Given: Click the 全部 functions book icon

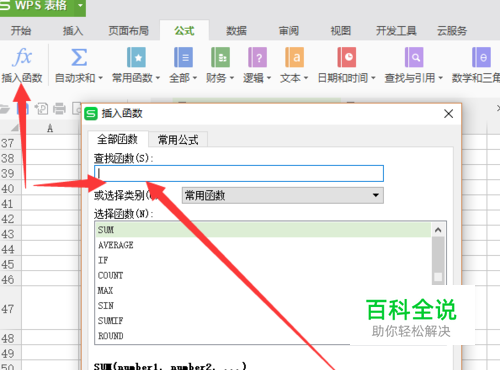Looking at the screenshot, I should (183, 57).
